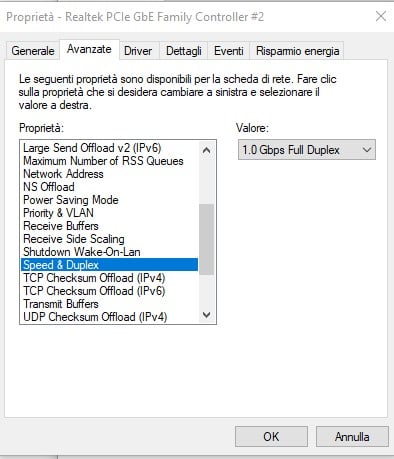Cancel with the Annulla button
This screenshot has height=459, width=394.
352,436
